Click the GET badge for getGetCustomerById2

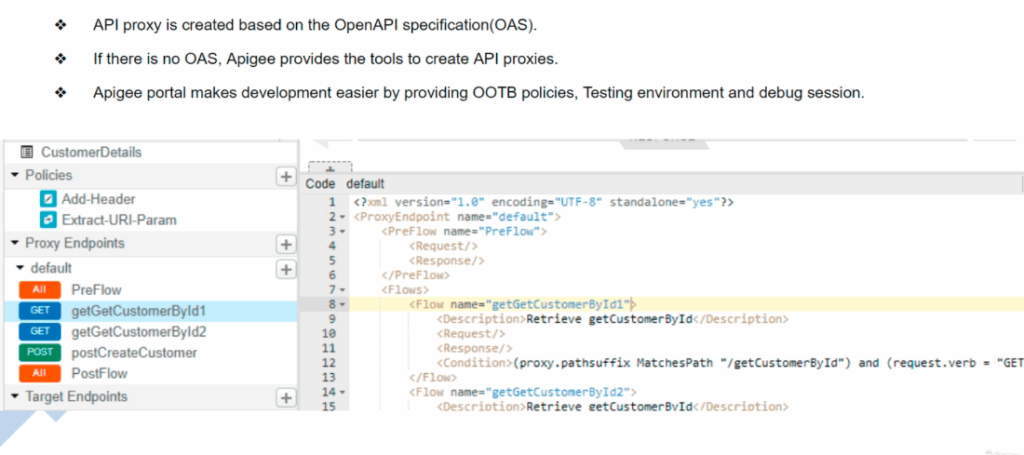click(x=39, y=332)
